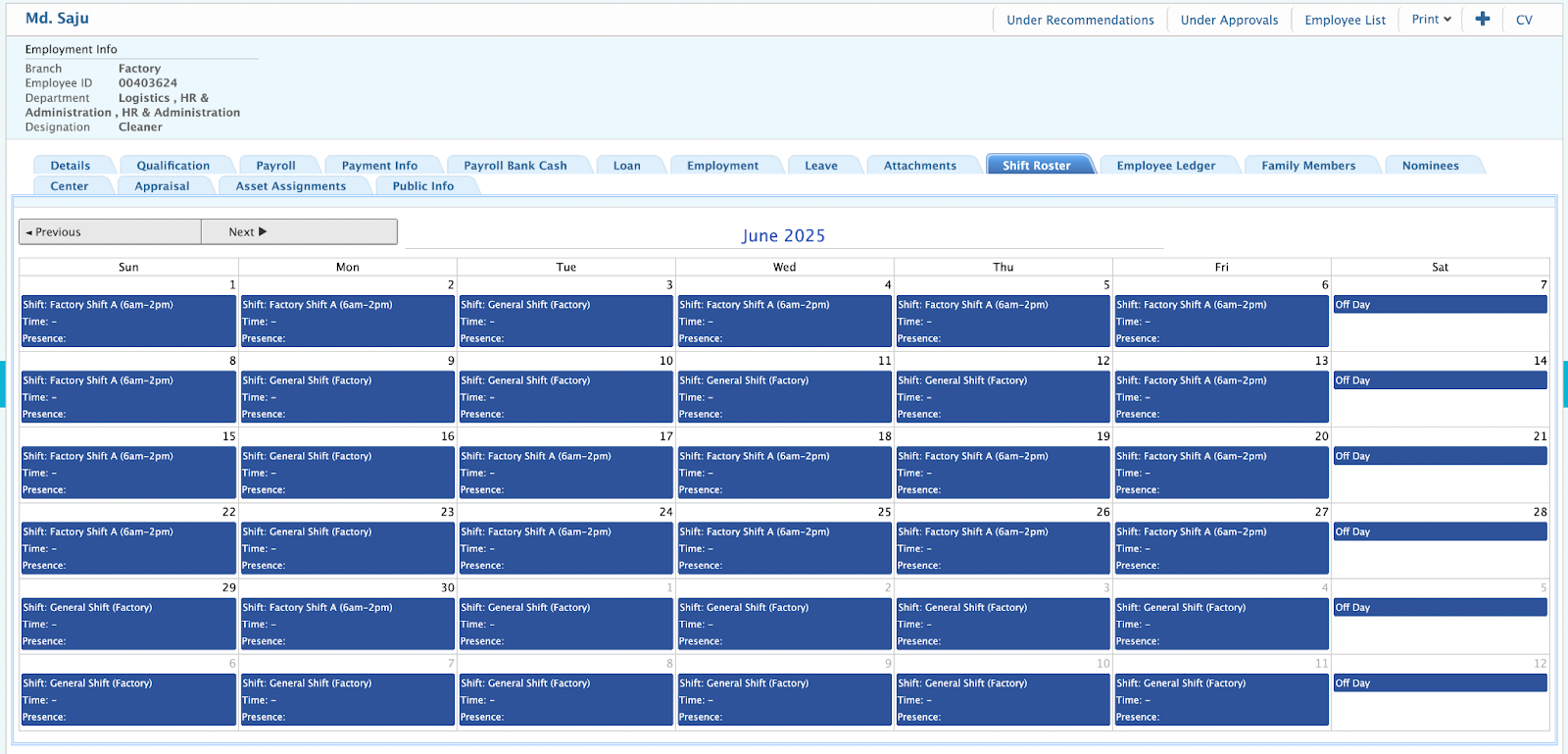Open the Employee List
The height and width of the screenshot is (754, 1568).
[x=1345, y=20]
